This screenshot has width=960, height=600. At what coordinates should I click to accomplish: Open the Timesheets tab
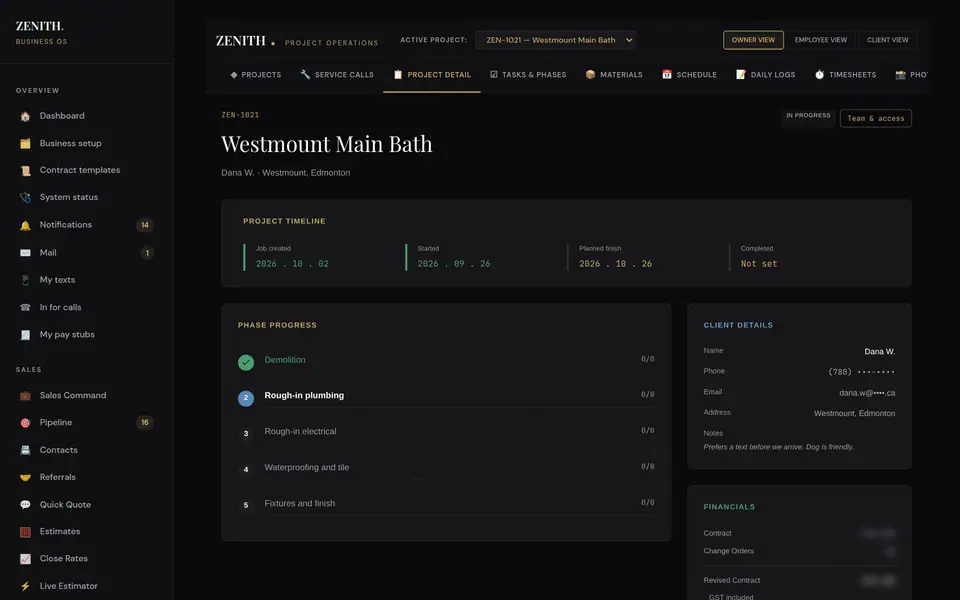tap(846, 75)
